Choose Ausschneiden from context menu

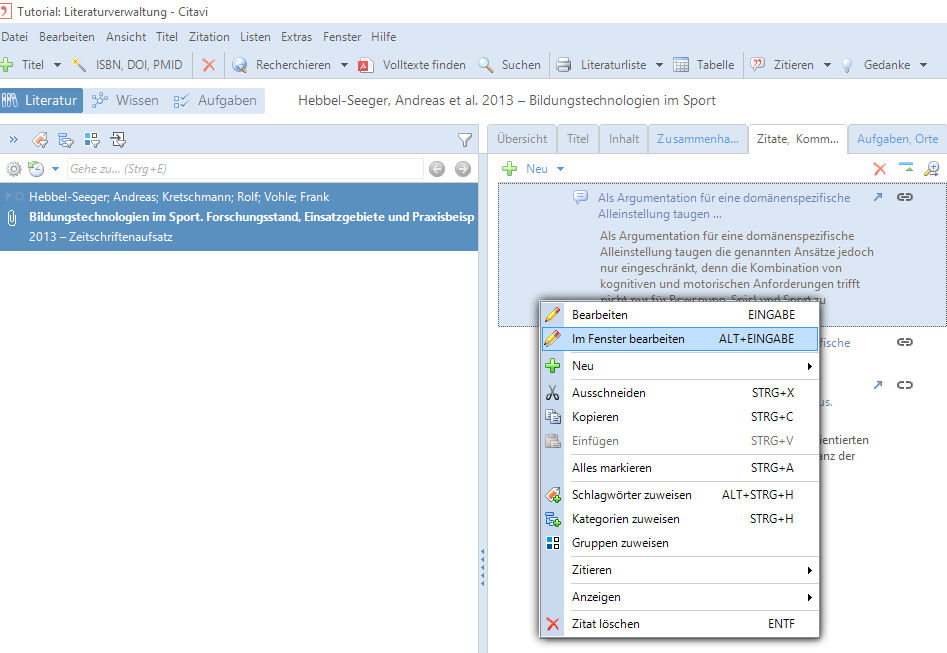coord(679,393)
